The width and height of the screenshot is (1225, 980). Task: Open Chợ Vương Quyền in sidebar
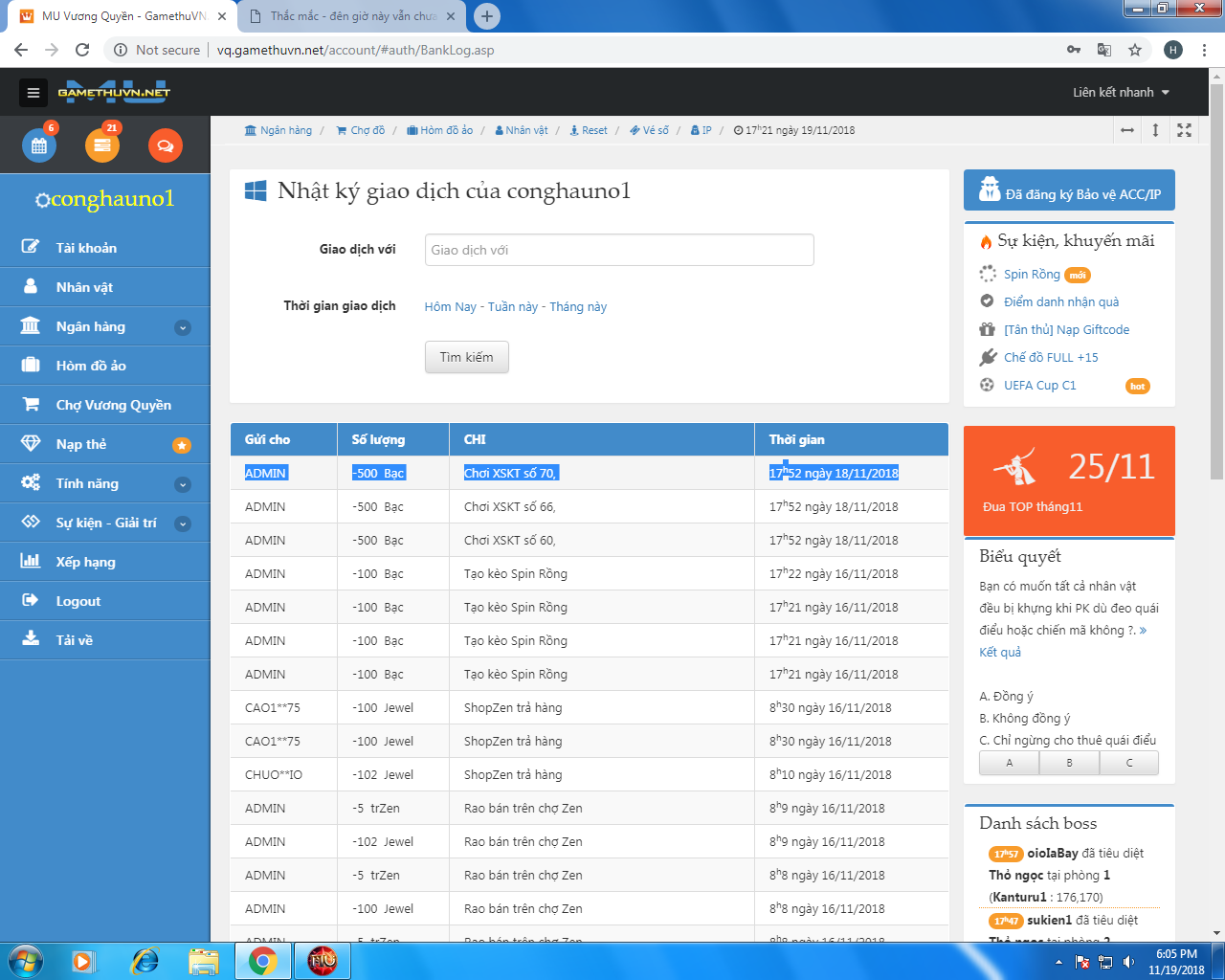(x=113, y=405)
